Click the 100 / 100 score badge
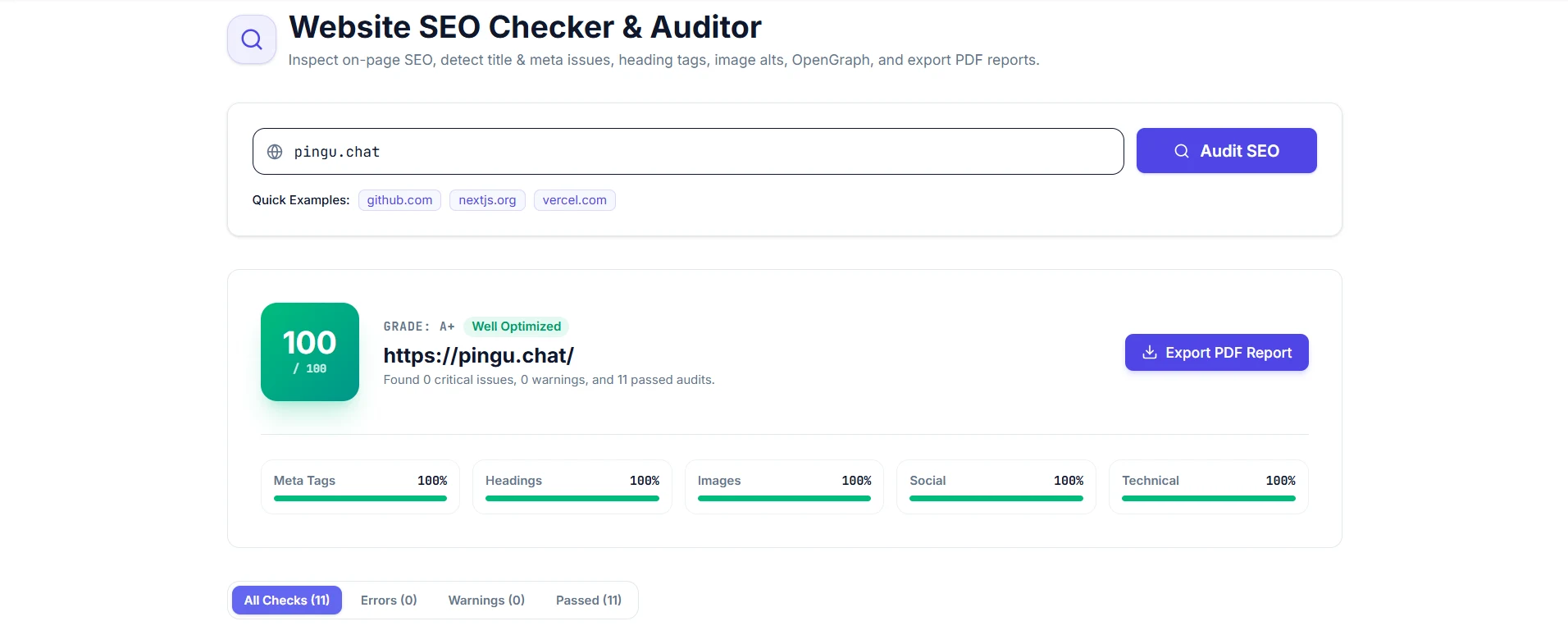 (x=310, y=352)
